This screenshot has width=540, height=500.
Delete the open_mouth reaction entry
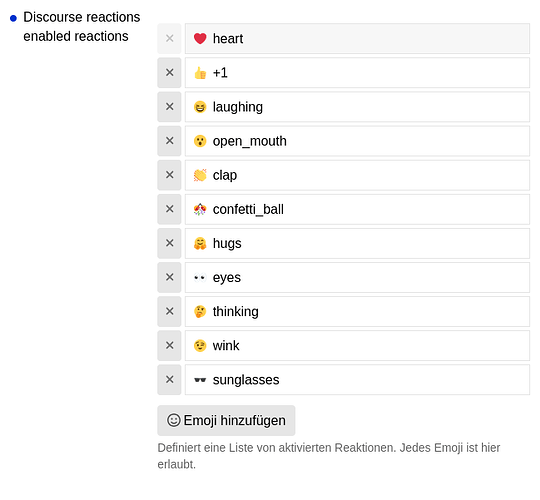pos(169,141)
